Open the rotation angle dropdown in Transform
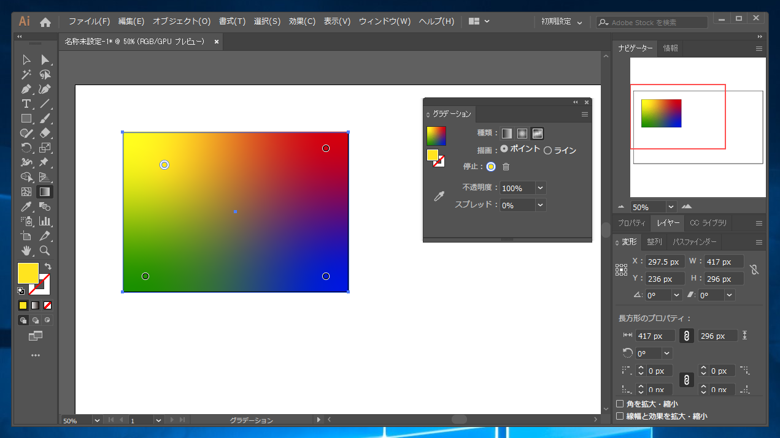The image size is (780, 438). 677,295
